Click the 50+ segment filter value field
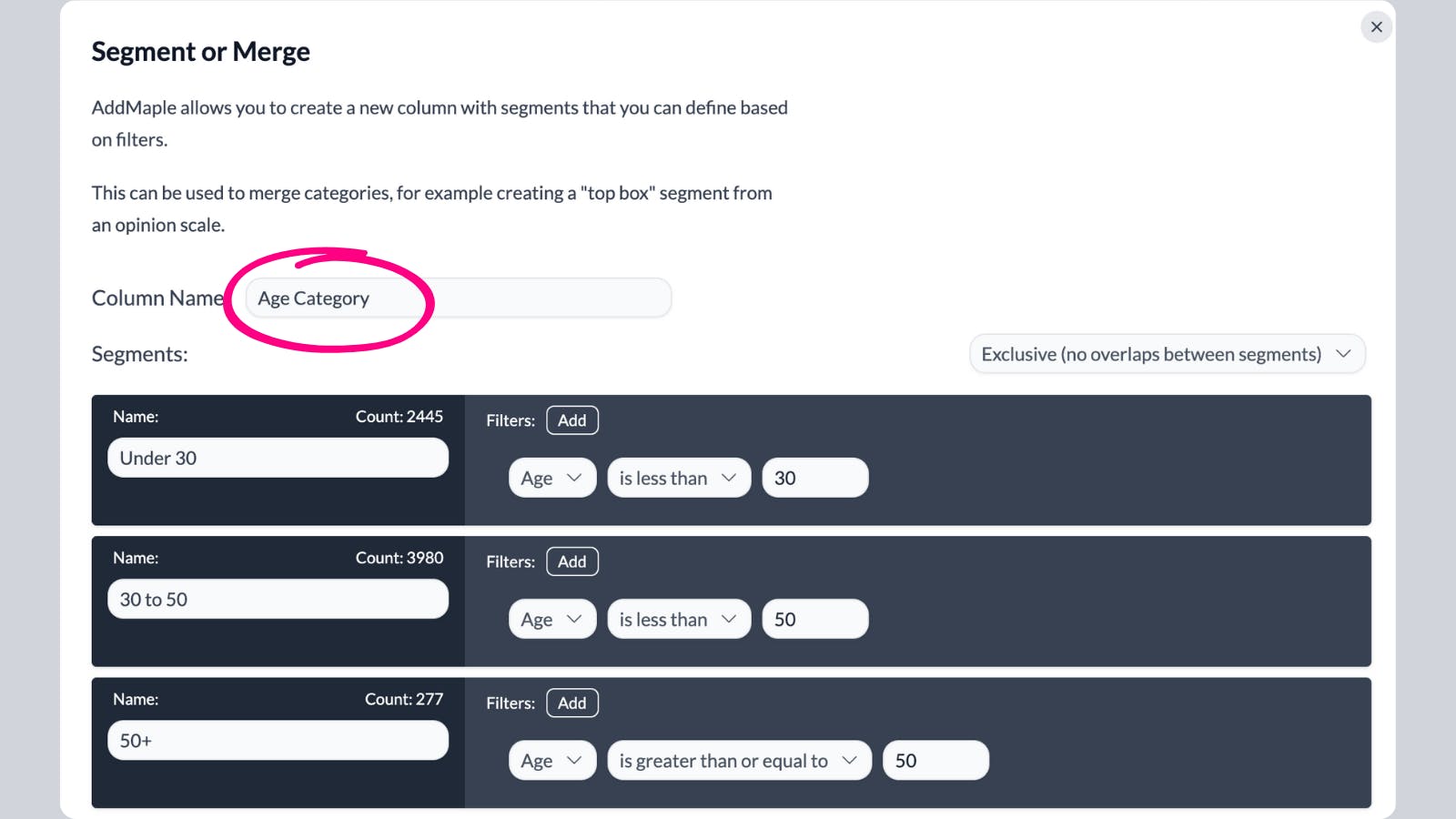The width and height of the screenshot is (1456, 819). (x=935, y=761)
